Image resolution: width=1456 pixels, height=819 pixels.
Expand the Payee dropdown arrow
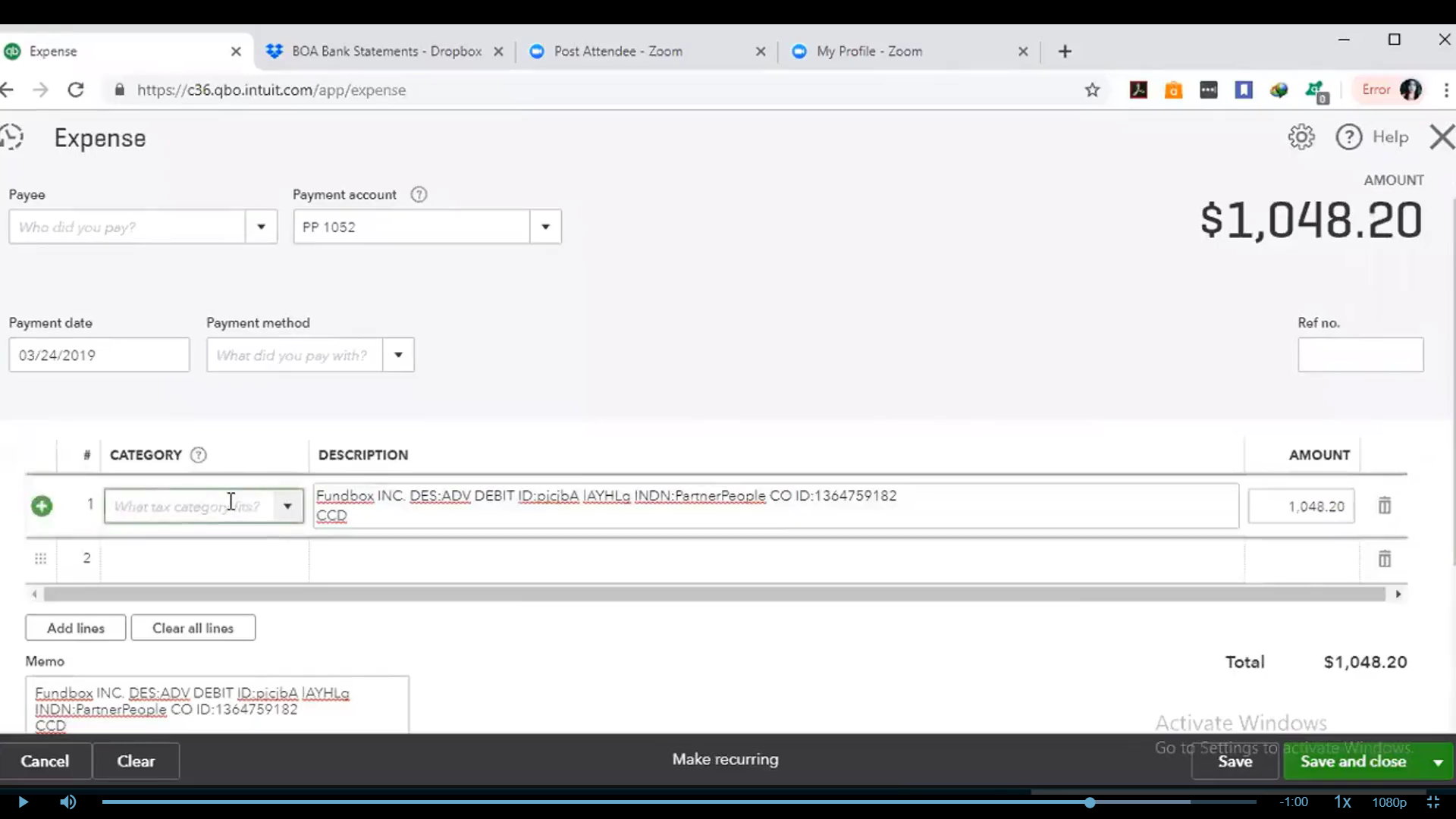pos(261,227)
